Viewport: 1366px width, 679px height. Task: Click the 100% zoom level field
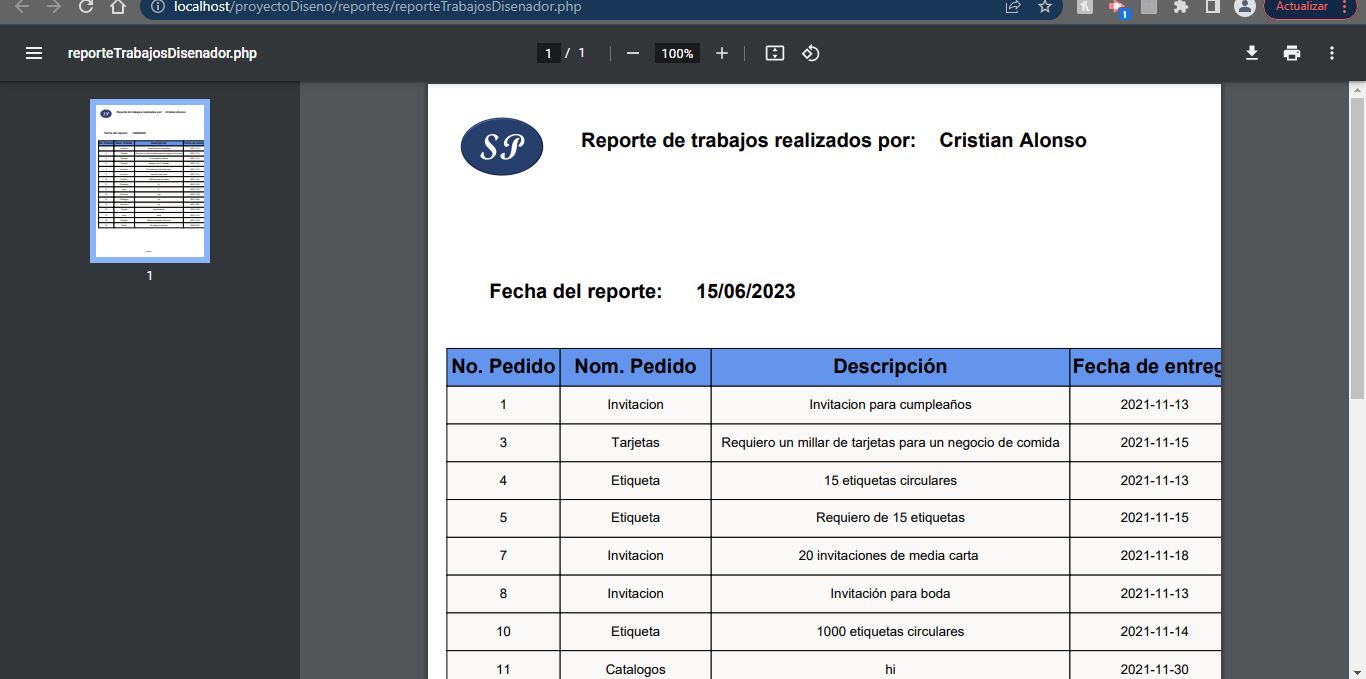point(677,53)
